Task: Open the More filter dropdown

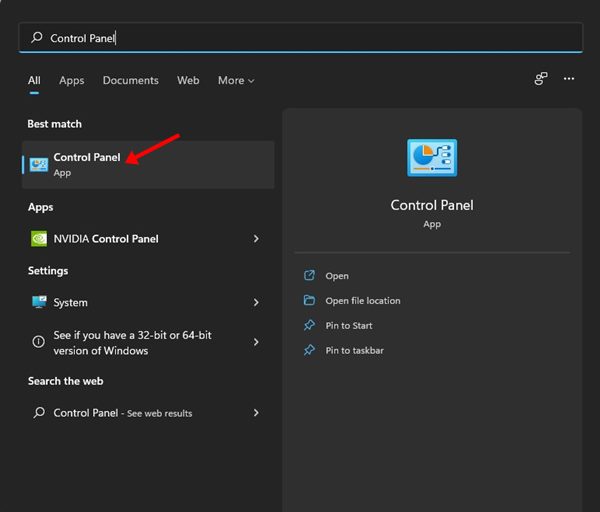Action: coord(236,80)
